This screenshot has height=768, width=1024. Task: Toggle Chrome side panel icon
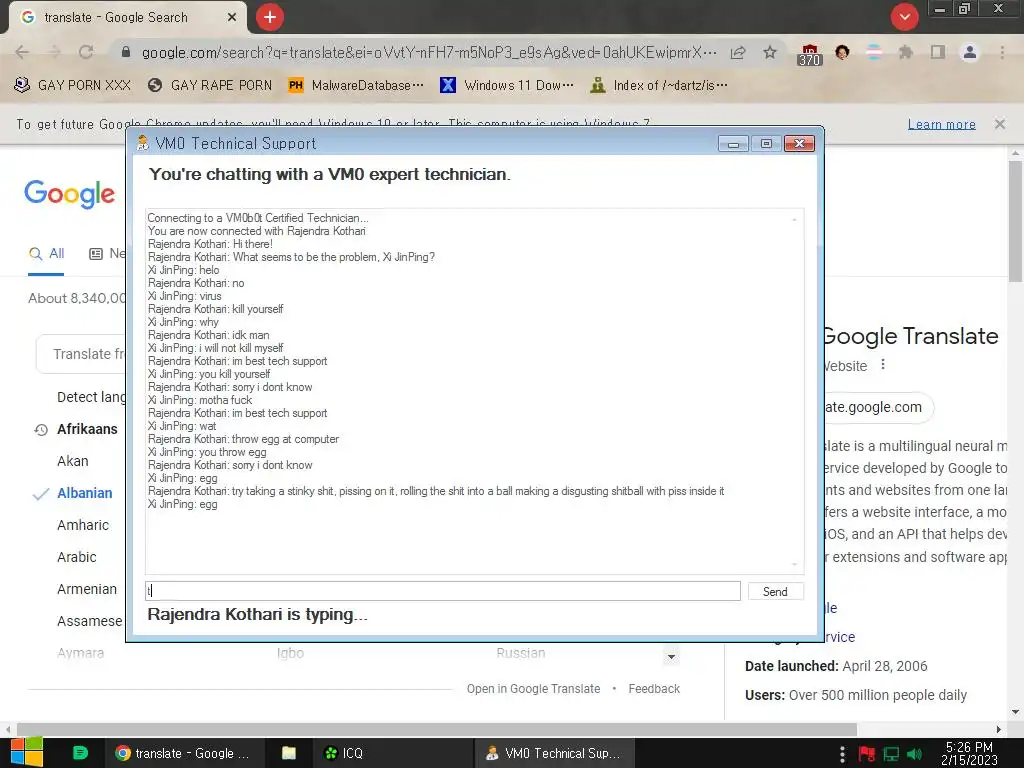click(x=938, y=52)
